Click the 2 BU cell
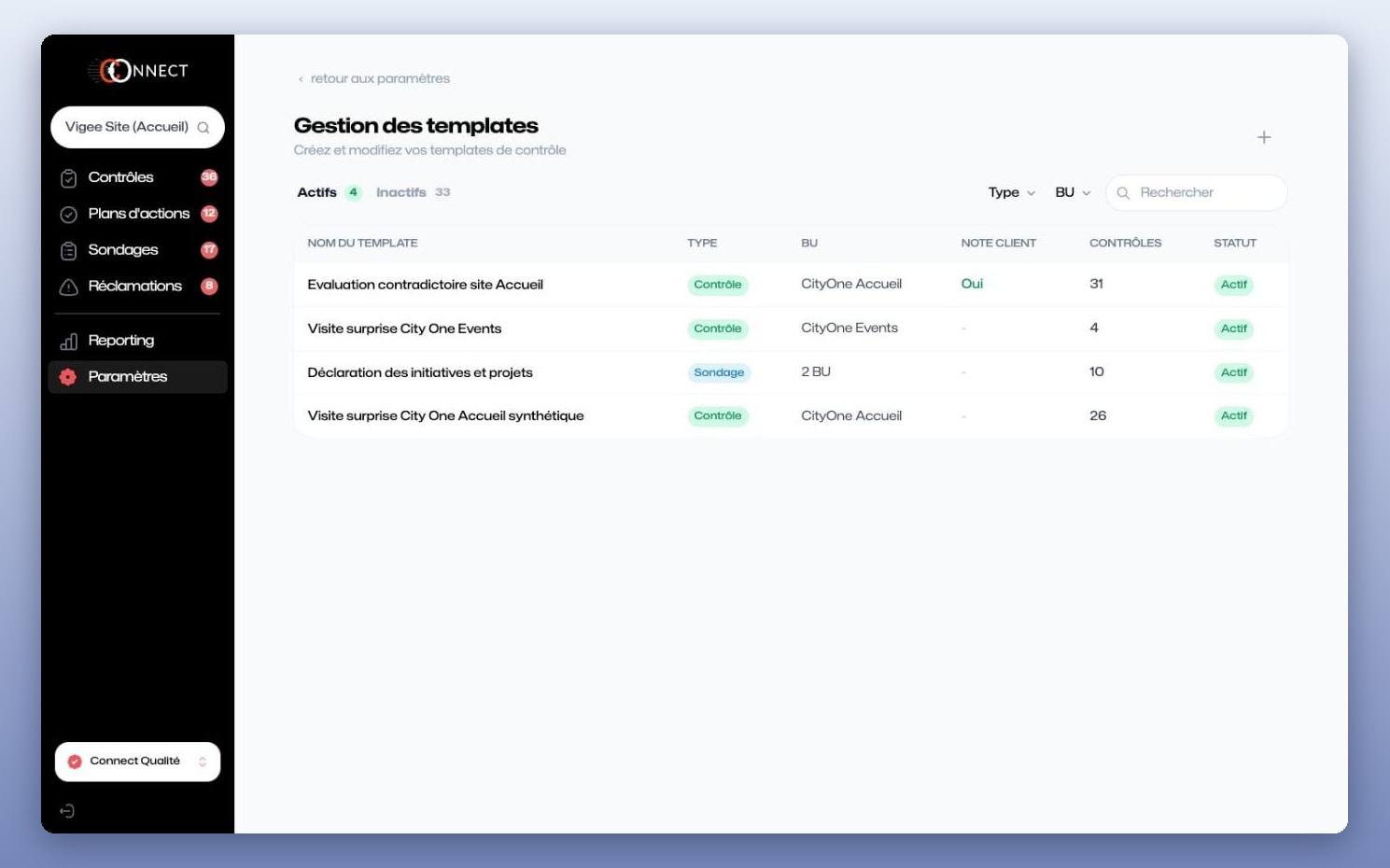 816,371
